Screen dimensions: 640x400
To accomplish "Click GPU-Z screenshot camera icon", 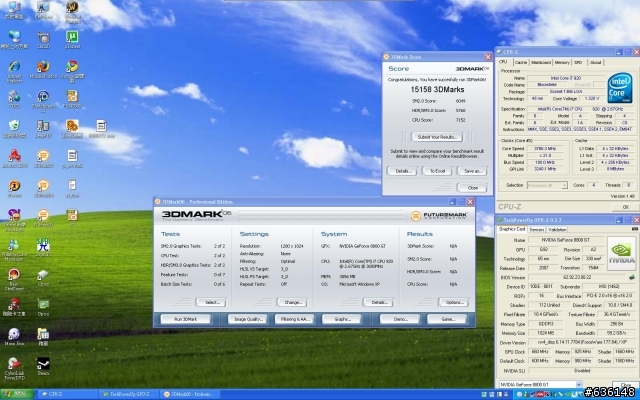I will 635,229.
